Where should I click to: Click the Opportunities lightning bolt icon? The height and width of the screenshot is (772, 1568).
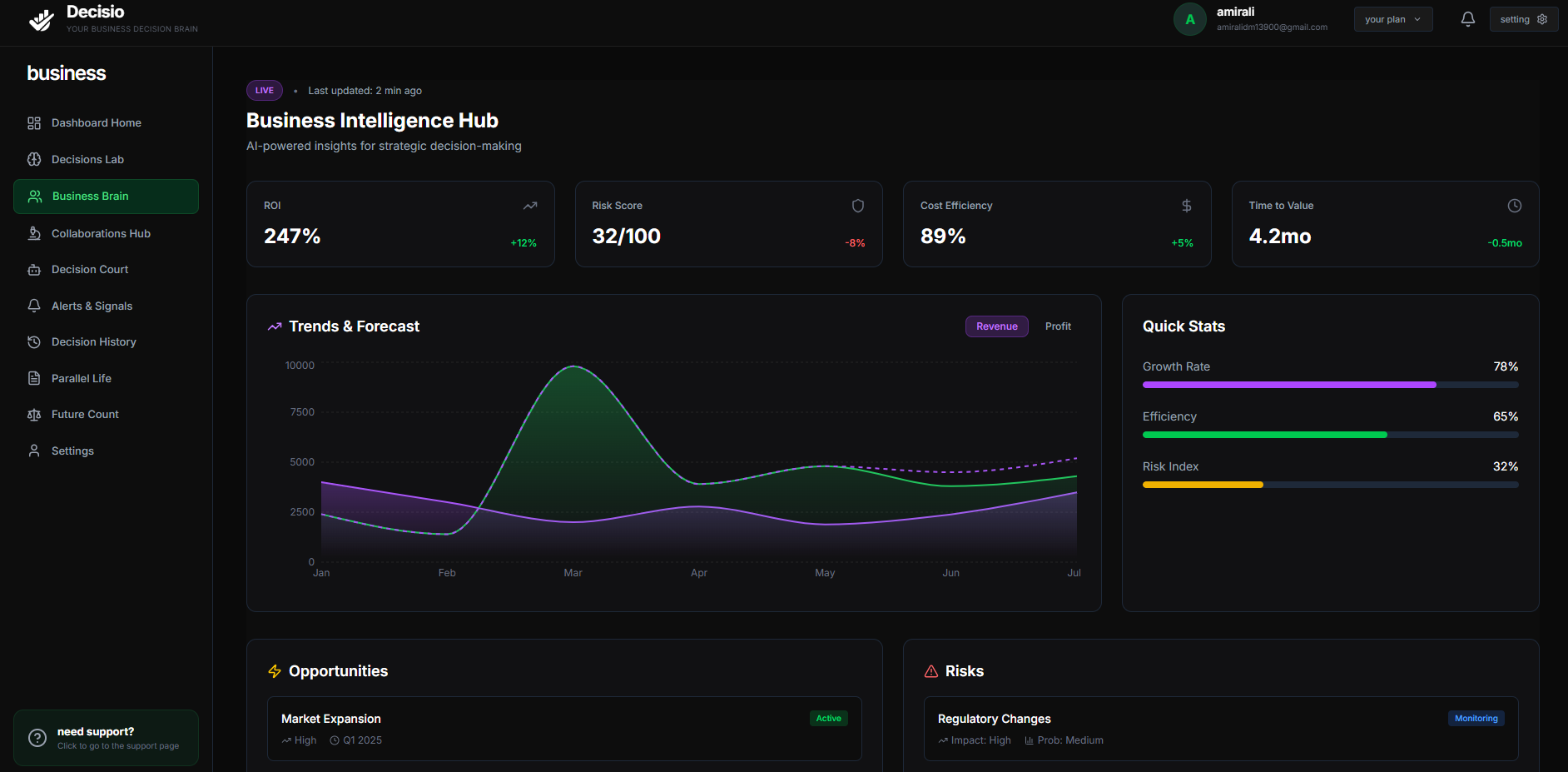coord(275,671)
